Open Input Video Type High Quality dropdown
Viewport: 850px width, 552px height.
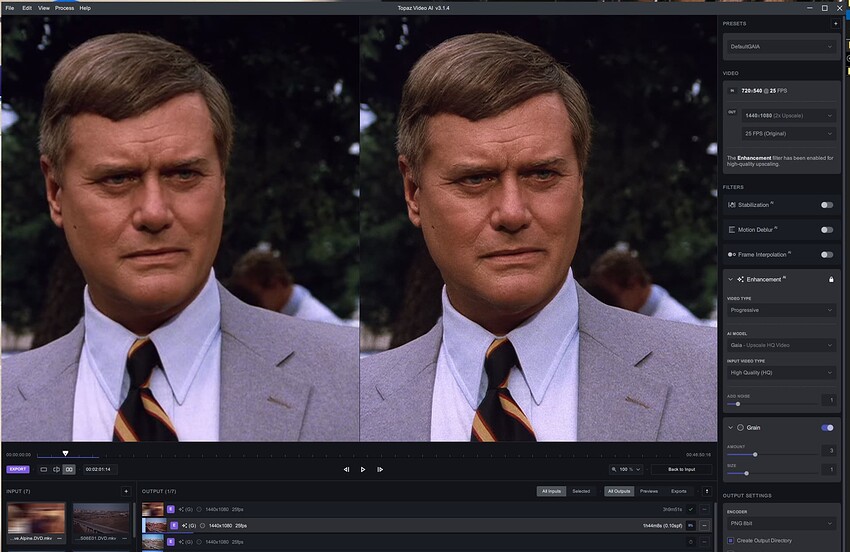781,373
